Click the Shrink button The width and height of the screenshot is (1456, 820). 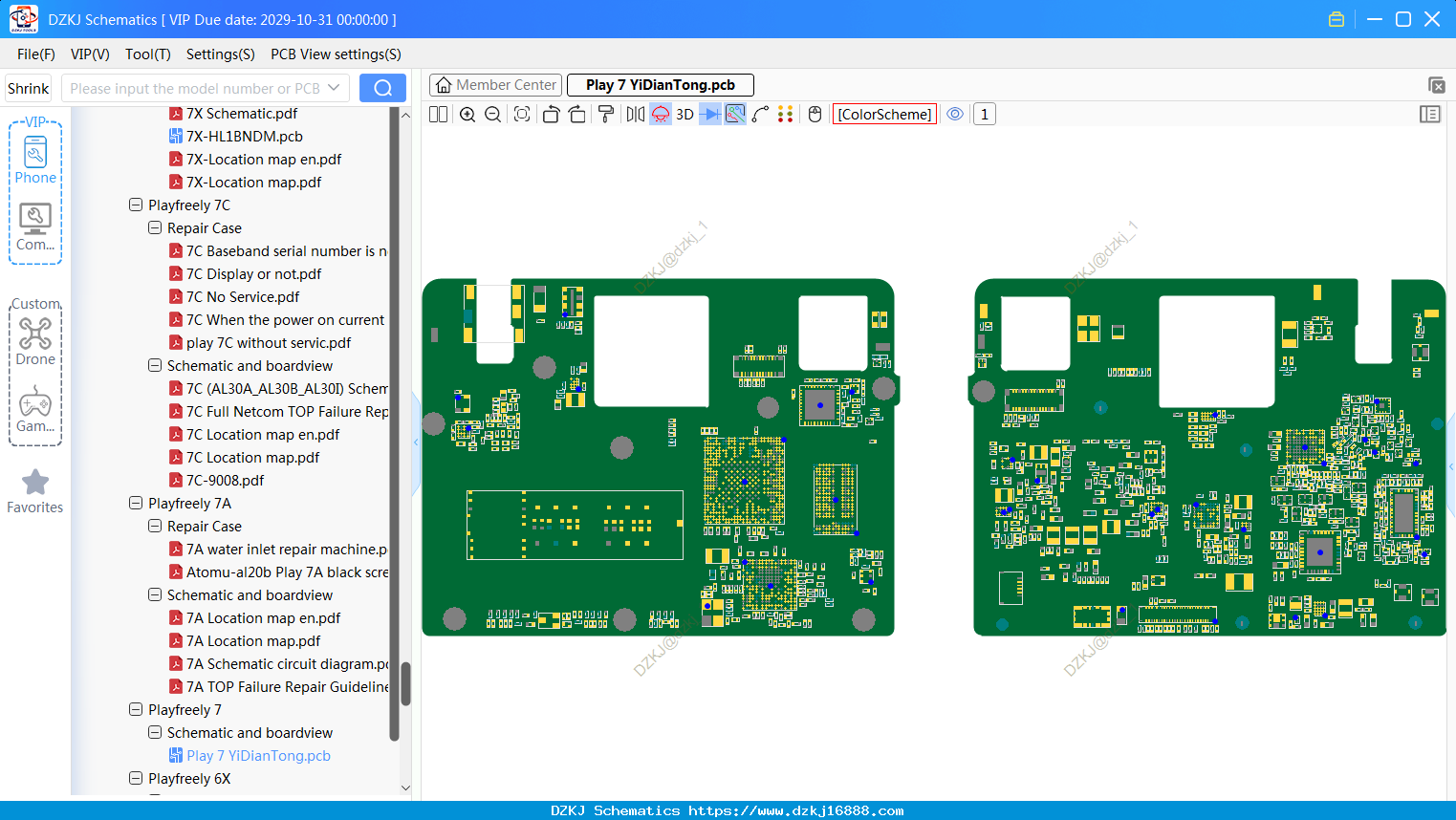click(29, 88)
